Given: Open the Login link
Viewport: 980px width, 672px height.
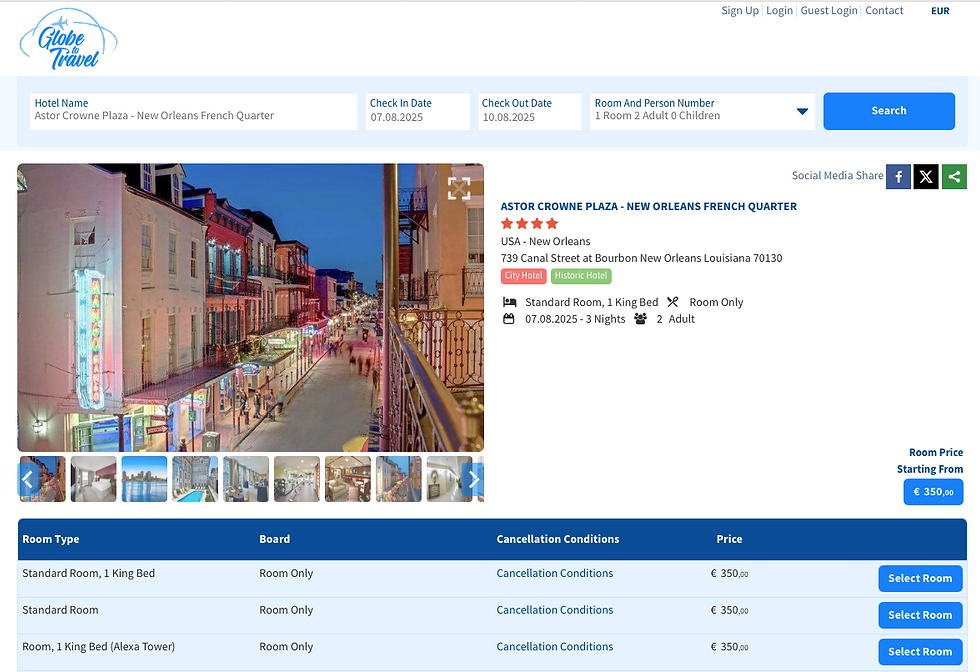Looking at the screenshot, I should pyautogui.click(x=779, y=11).
